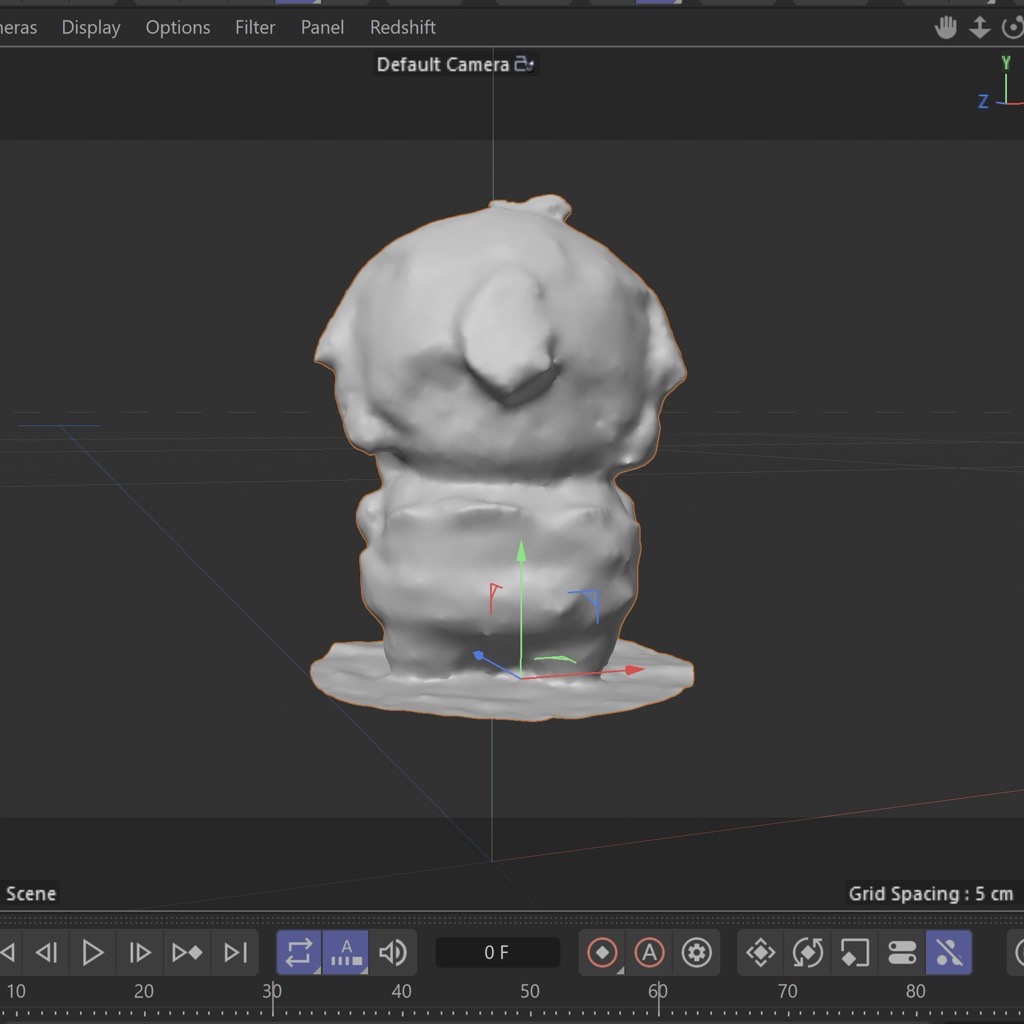Toggle the autokeying A button
This screenshot has width=1024, height=1024.
pyautogui.click(x=649, y=953)
